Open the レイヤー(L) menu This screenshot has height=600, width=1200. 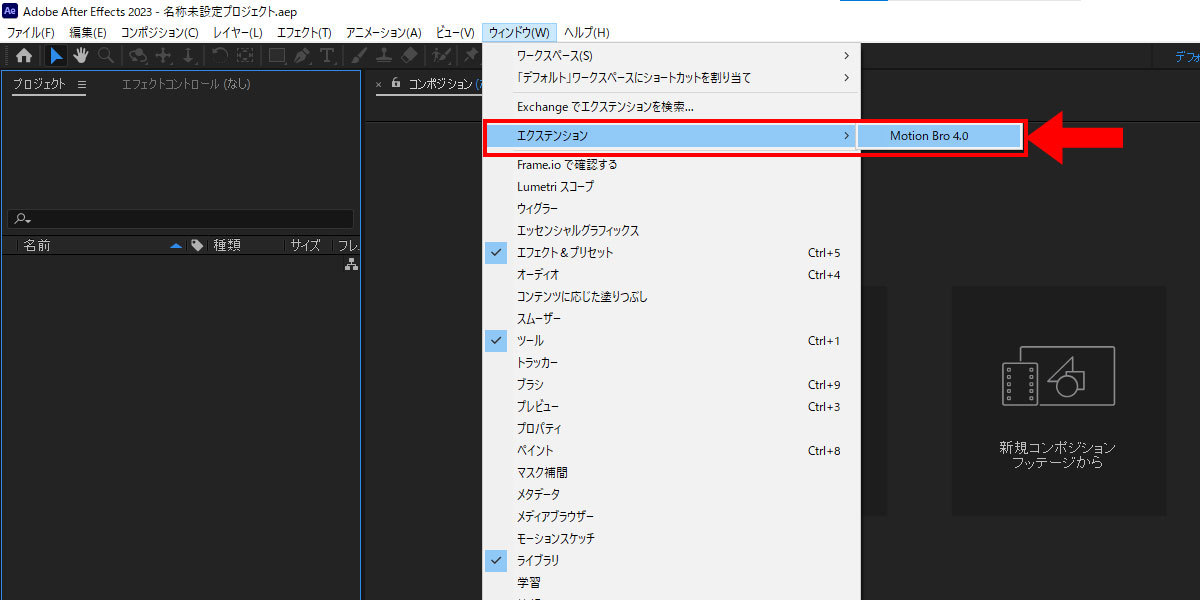point(238,33)
